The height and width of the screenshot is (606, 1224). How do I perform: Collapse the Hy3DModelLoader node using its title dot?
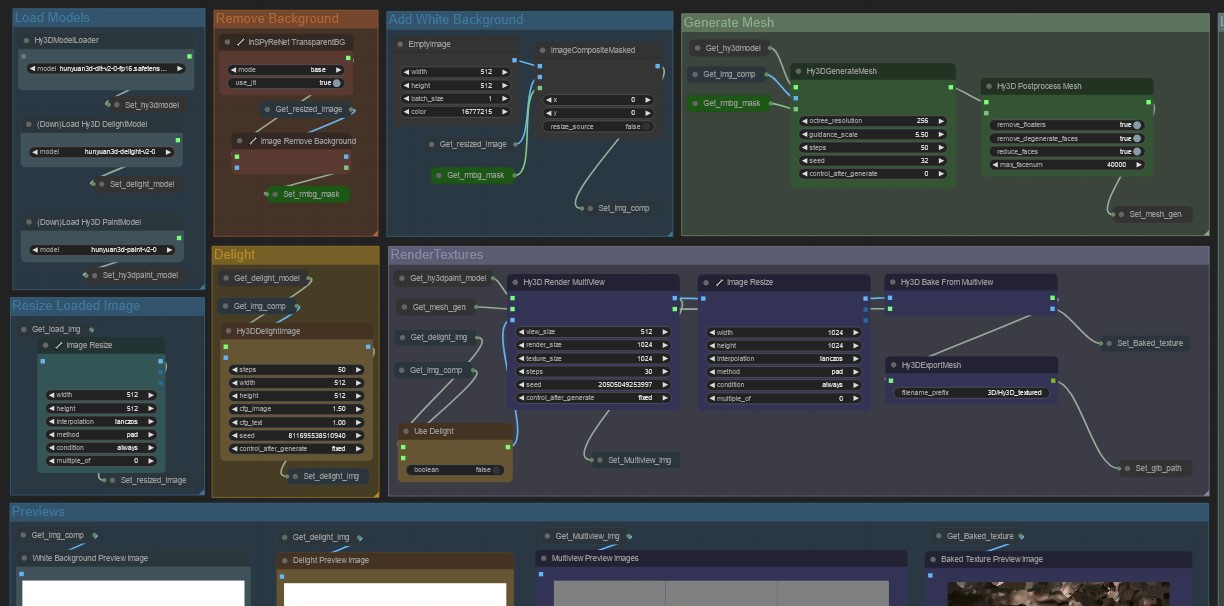[x=26, y=41]
